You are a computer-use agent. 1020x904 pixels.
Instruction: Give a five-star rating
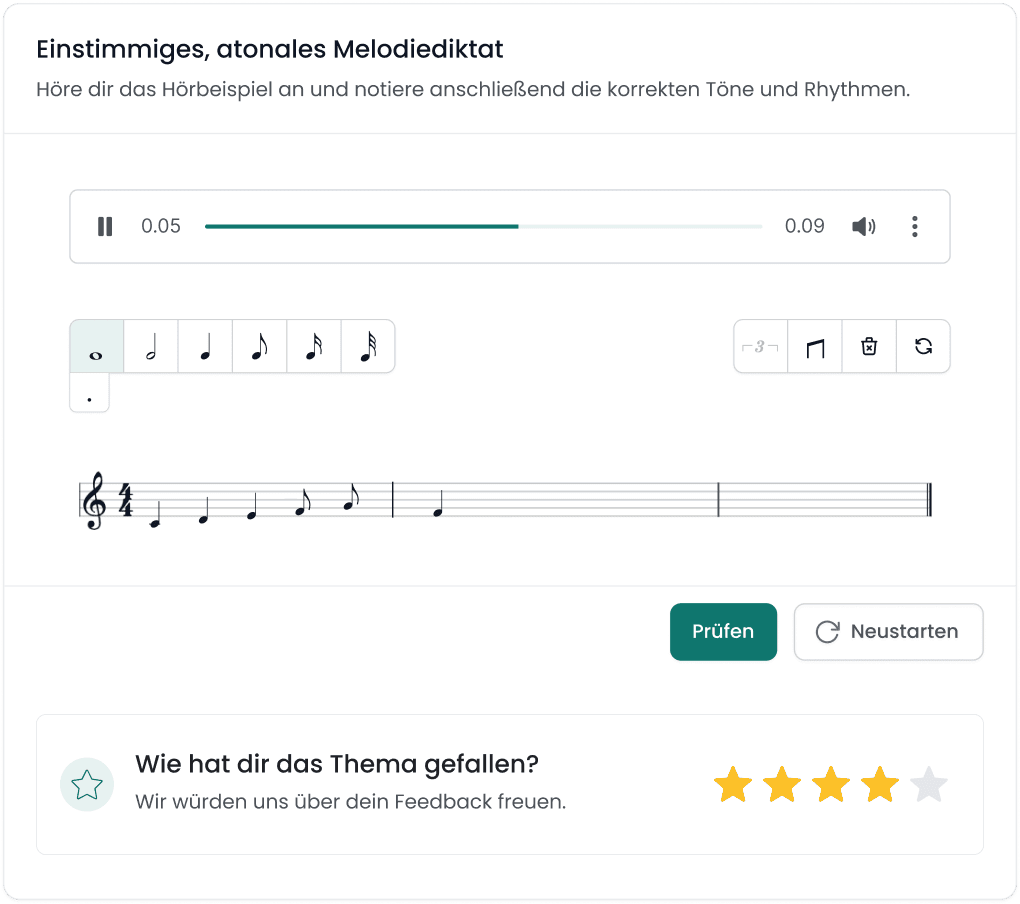pos(930,784)
